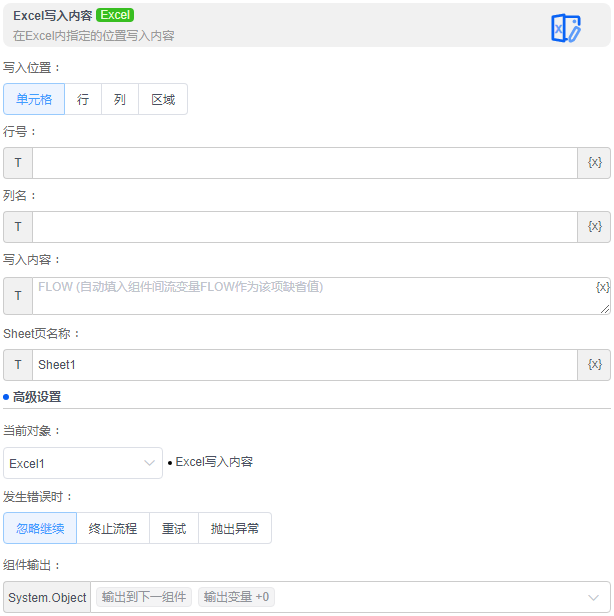Click the 输出到下一组件 tag

(144, 597)
